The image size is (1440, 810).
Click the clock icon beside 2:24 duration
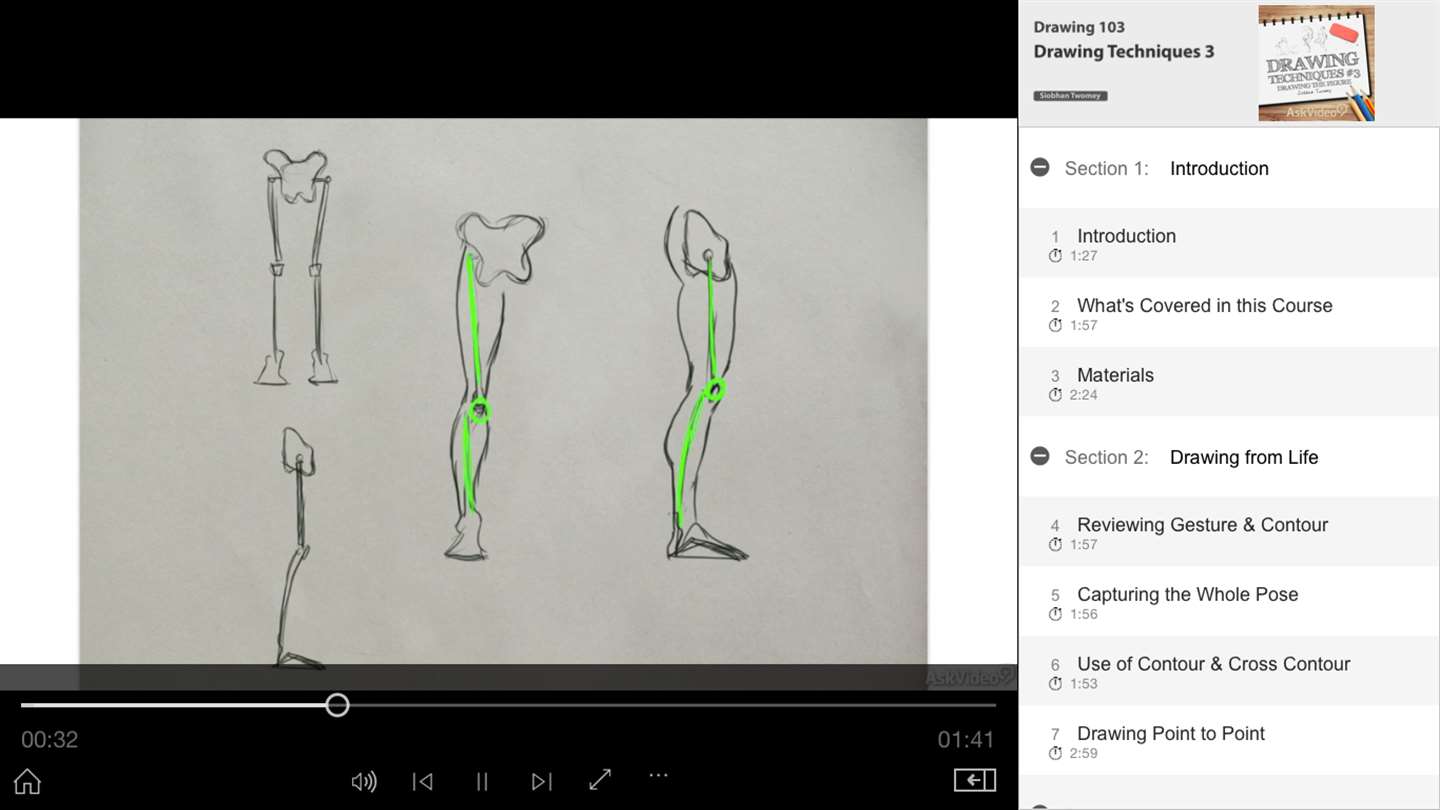1055,395
